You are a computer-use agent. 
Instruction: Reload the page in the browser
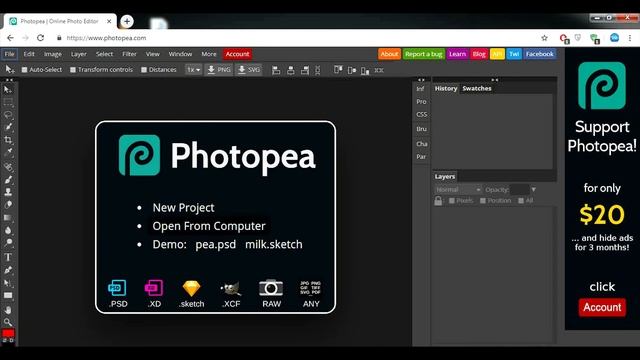40,38
